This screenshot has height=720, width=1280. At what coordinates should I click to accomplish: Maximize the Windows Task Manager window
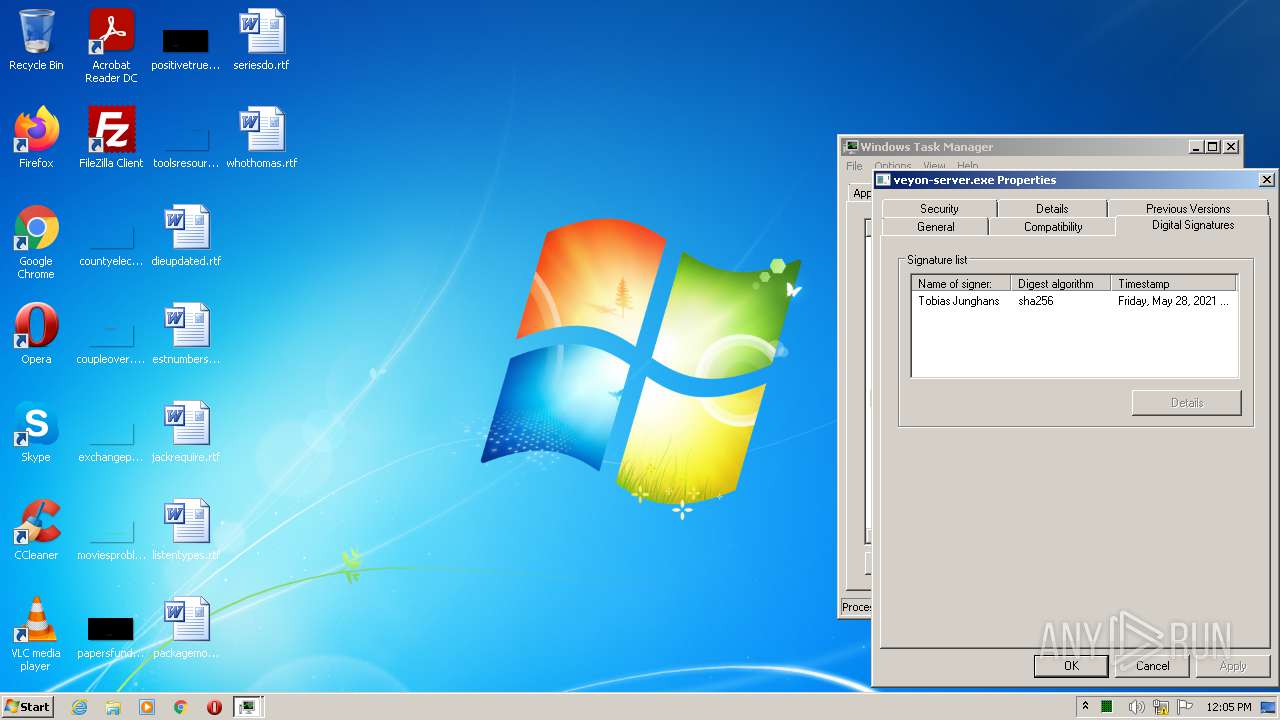1213,147
